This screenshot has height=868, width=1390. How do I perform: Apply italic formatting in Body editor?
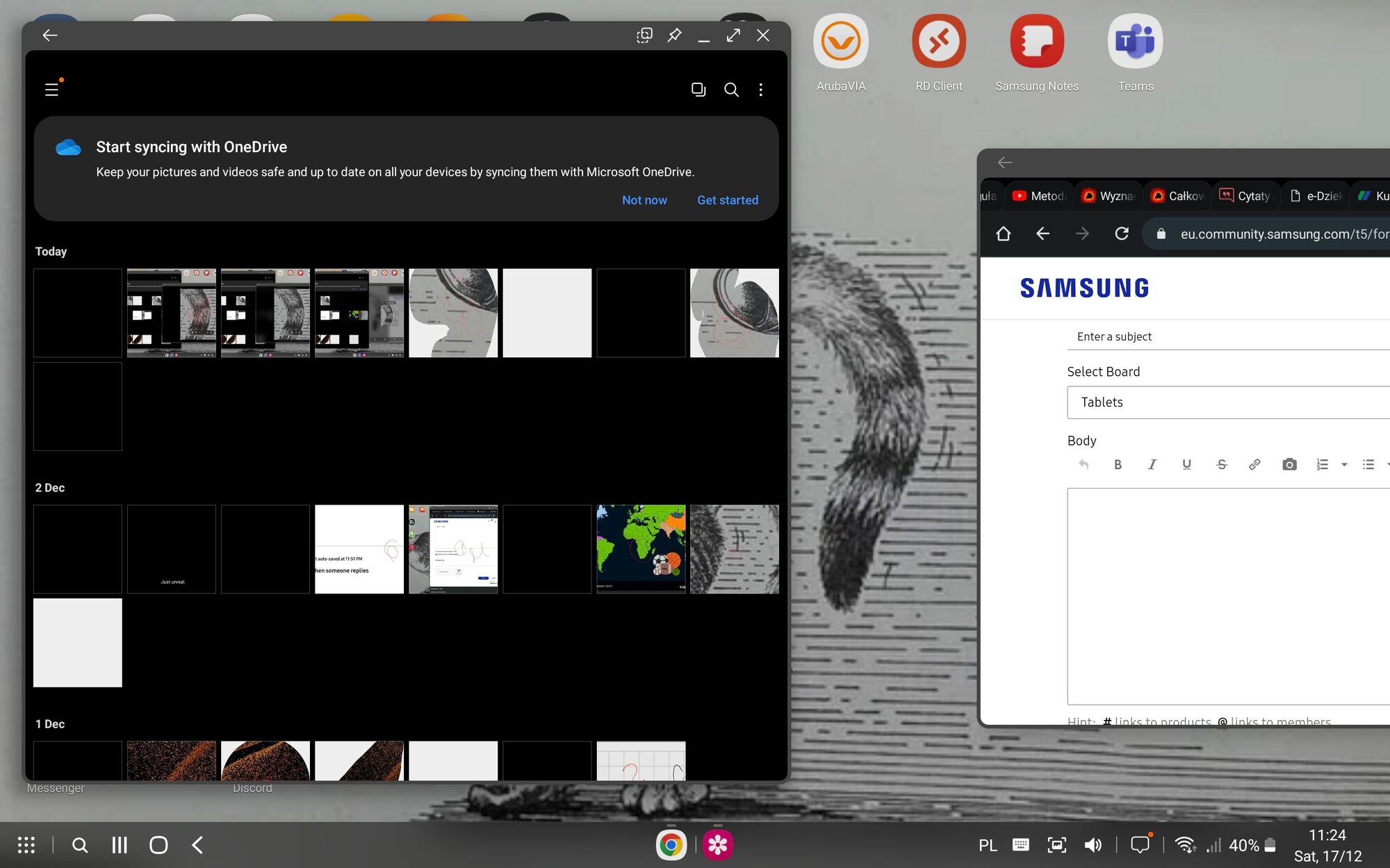(1152, 464)
